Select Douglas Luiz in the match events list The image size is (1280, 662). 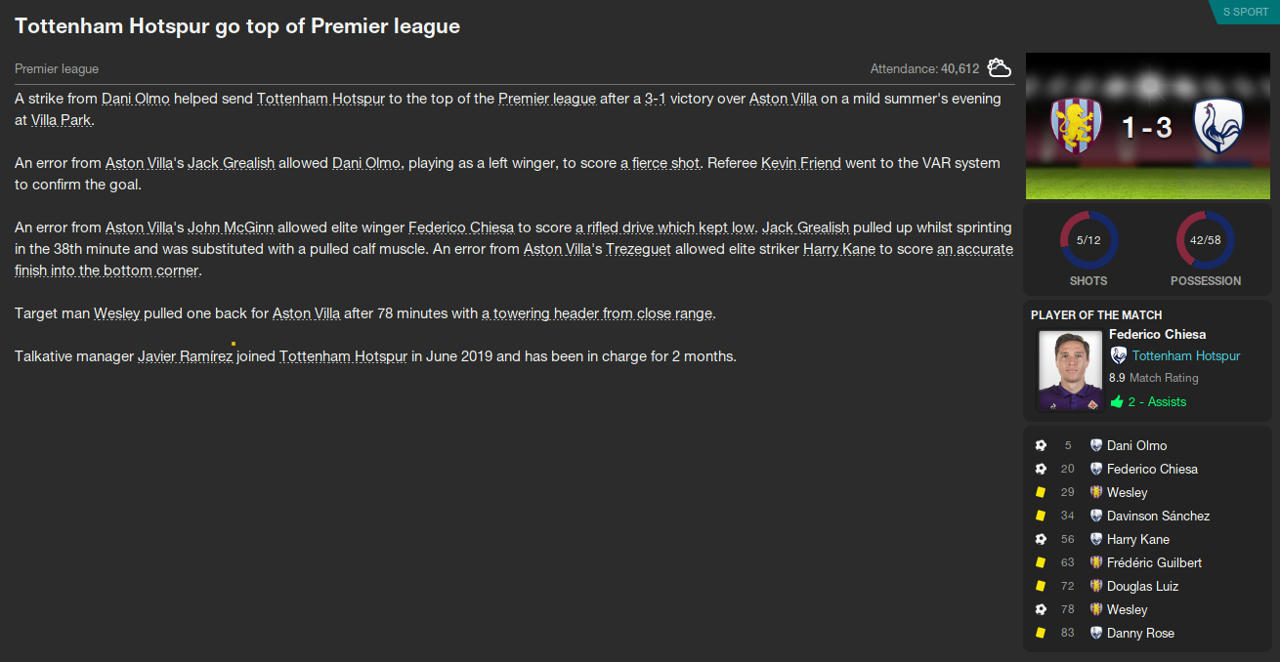point(1142,586)
